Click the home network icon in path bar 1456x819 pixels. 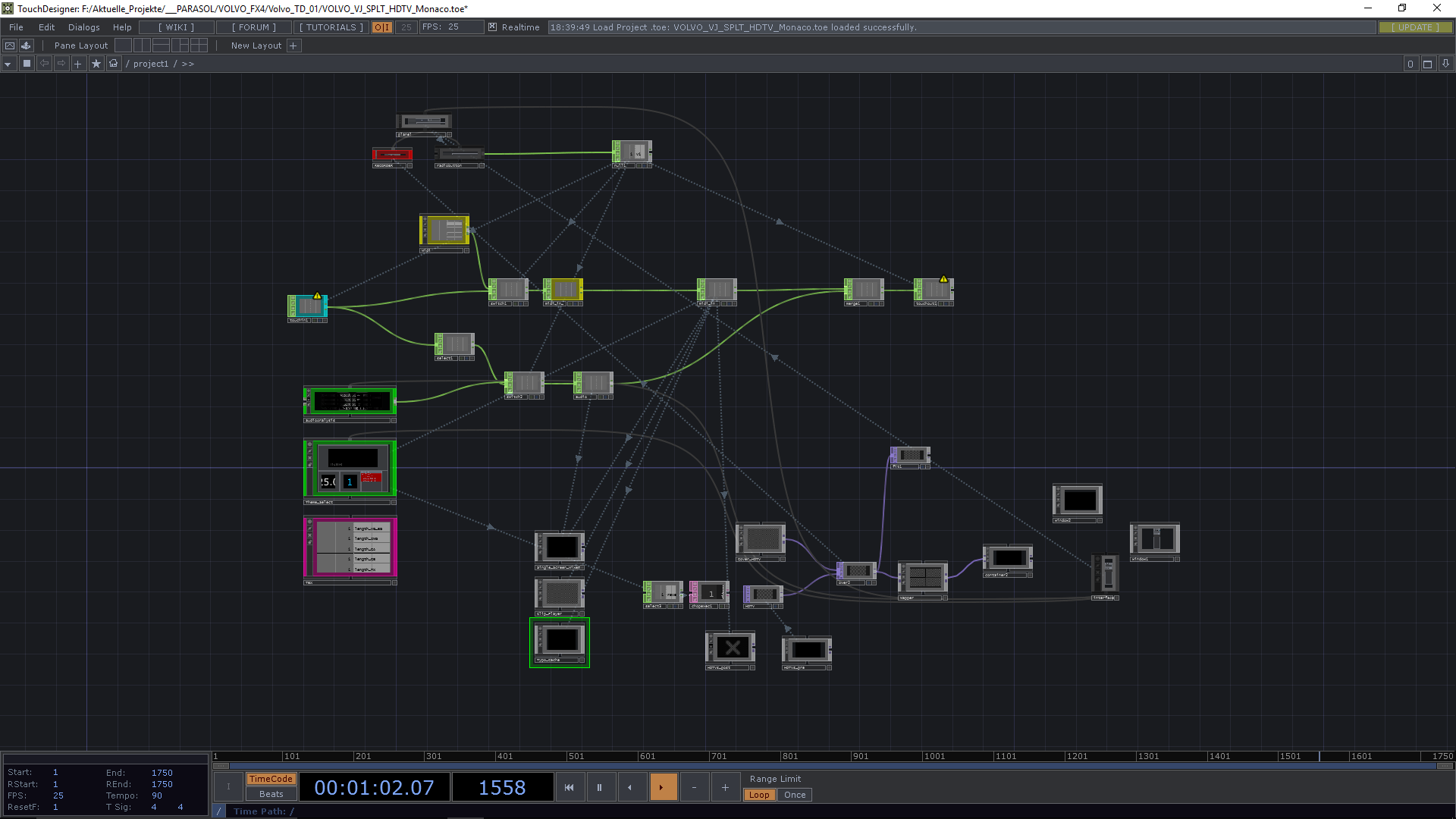(114, 64)
